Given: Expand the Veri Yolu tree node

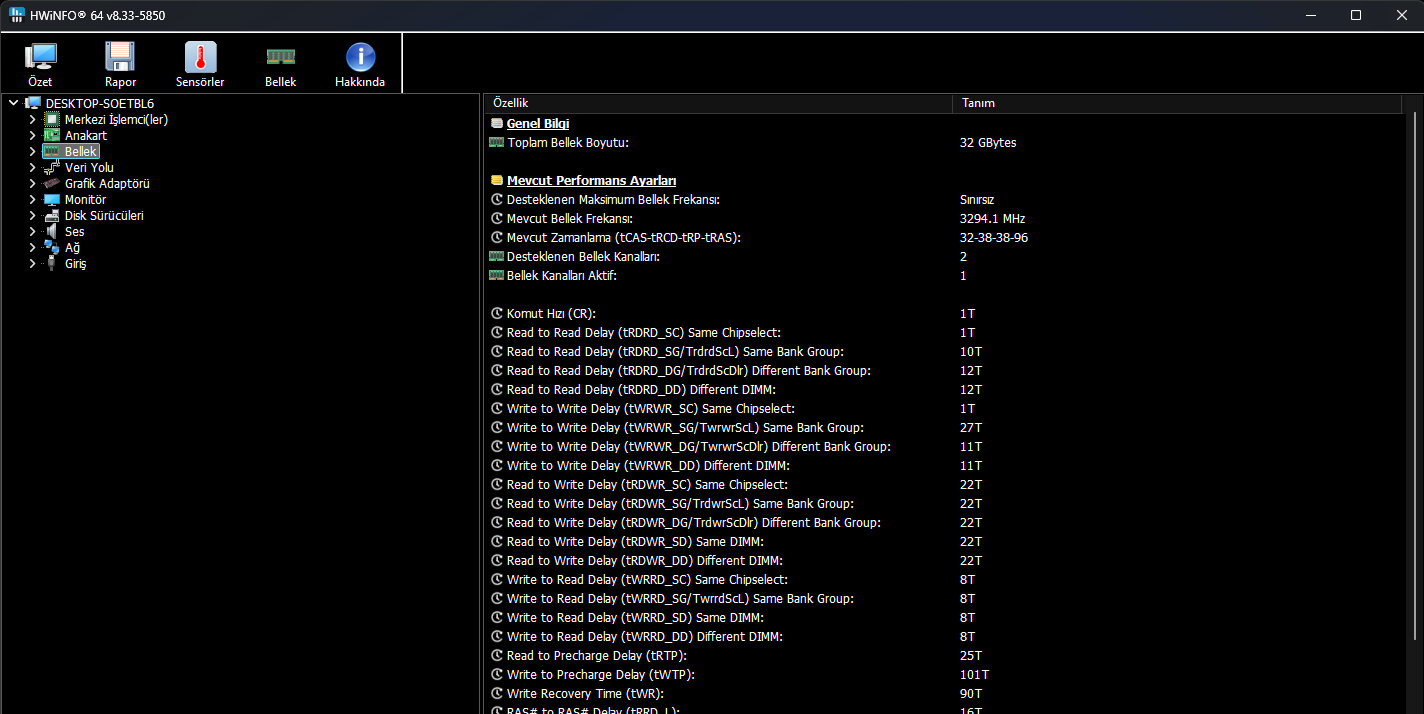Looking at the screenshot, I should coord(32,167).
